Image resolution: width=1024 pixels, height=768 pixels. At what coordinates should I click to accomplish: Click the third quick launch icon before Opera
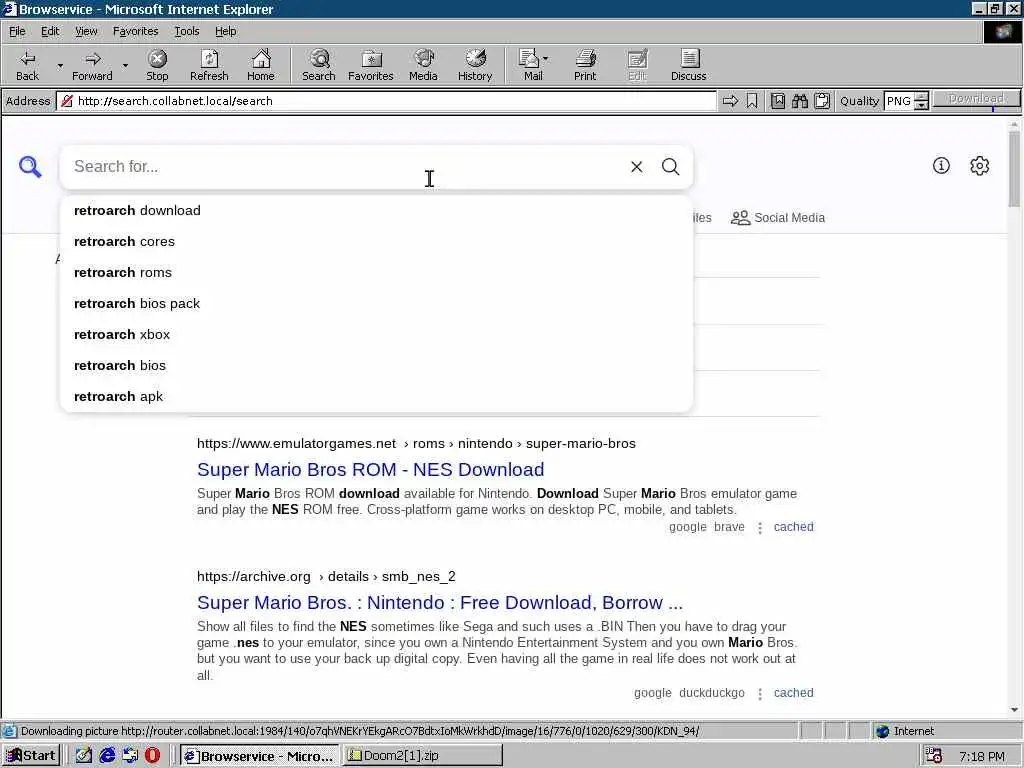[x=130, y=756]
